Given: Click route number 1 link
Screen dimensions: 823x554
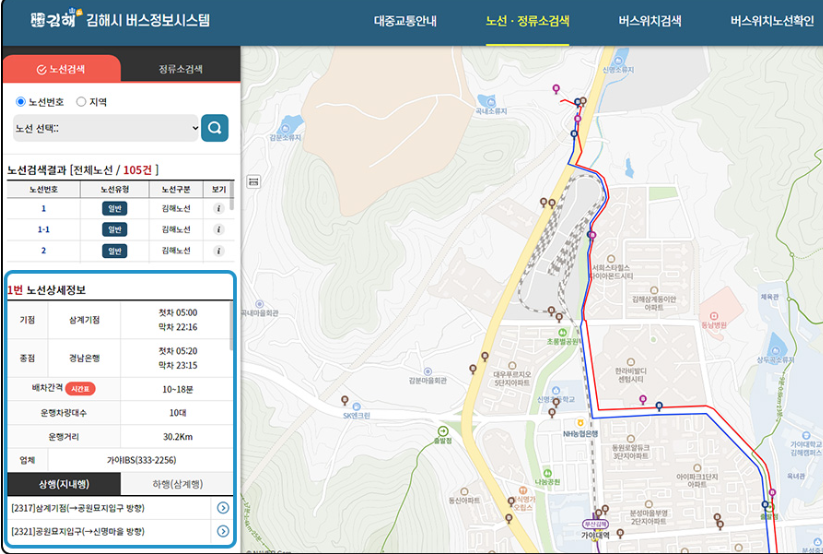Looking at the screenshot, I should (x=44, y=208).
